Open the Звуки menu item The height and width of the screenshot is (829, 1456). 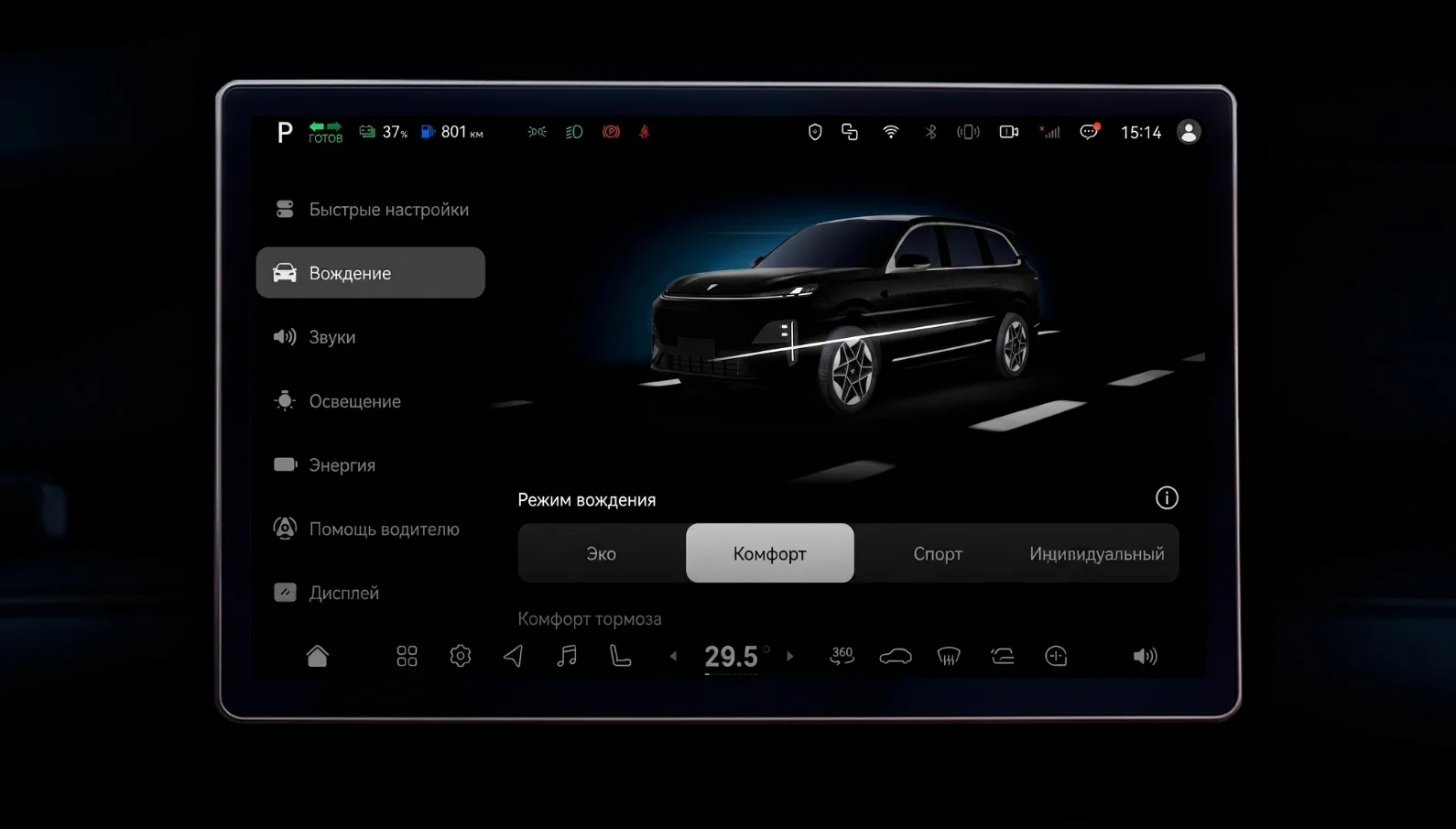[x=371, y=337]
